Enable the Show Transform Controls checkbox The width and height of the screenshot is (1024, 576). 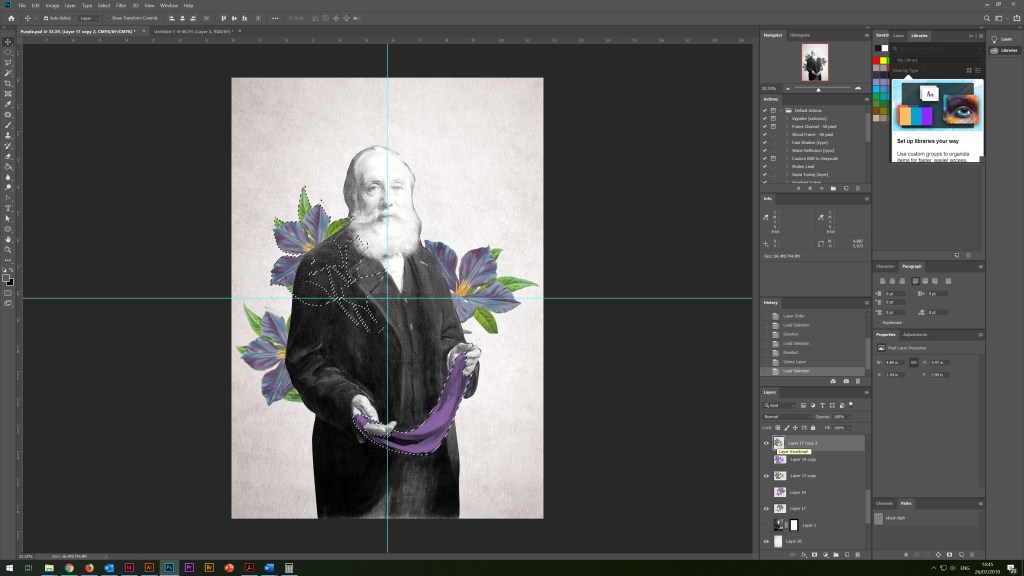point(107,18)
